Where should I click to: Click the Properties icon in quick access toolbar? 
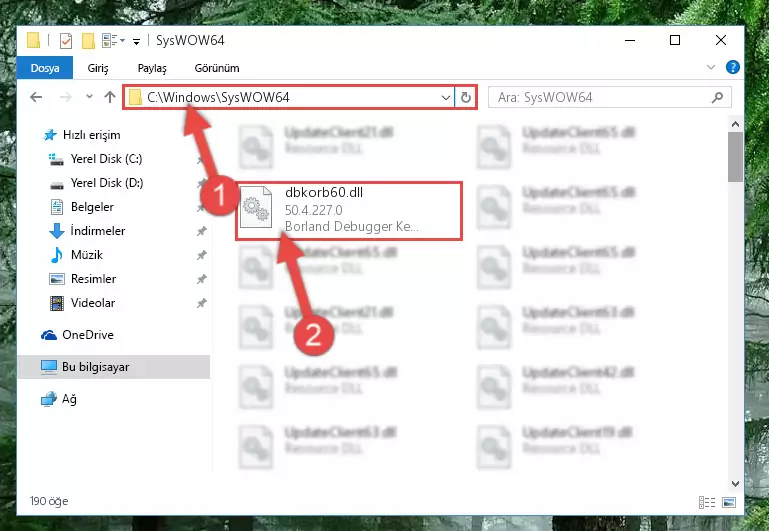(x=66, y=41)
